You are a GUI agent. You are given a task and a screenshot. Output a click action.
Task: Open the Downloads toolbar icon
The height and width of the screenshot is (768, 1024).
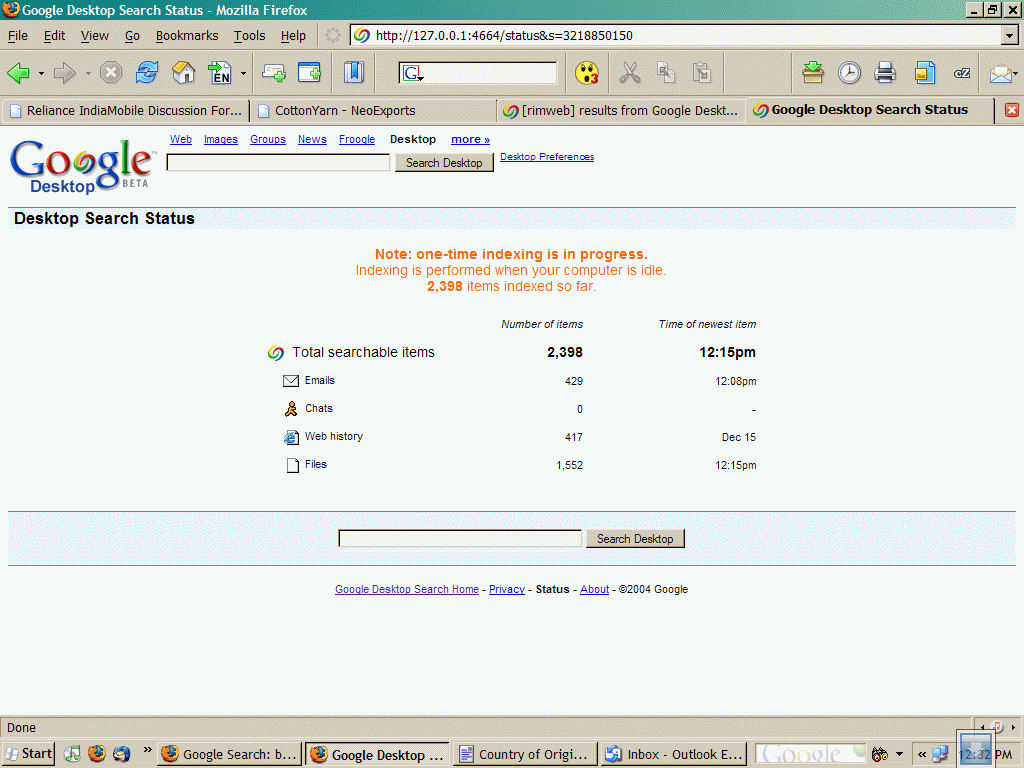coord(813,72)
